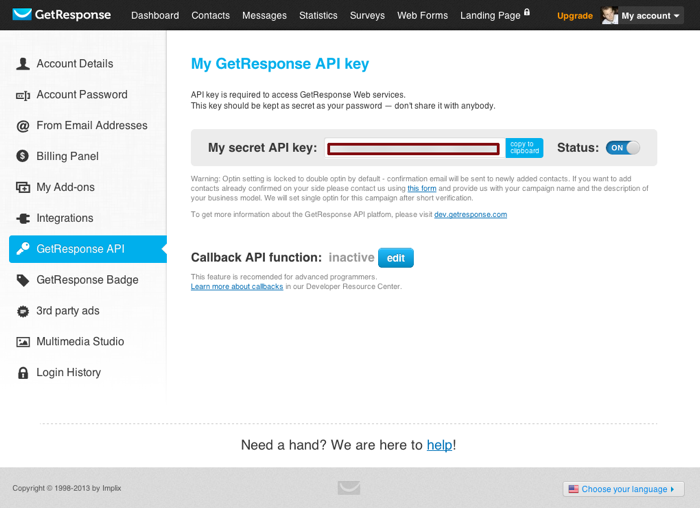Click edit for Callback API function

pyautogui.click(x=396, y=258)
